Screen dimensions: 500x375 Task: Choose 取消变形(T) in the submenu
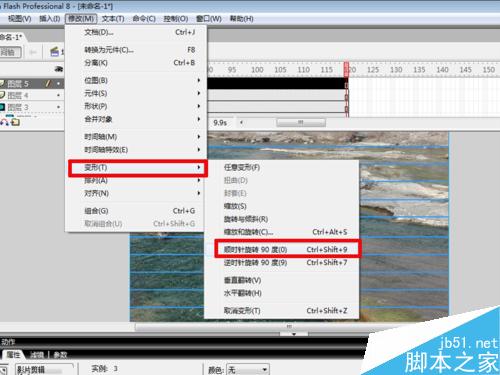pos(282,311)
